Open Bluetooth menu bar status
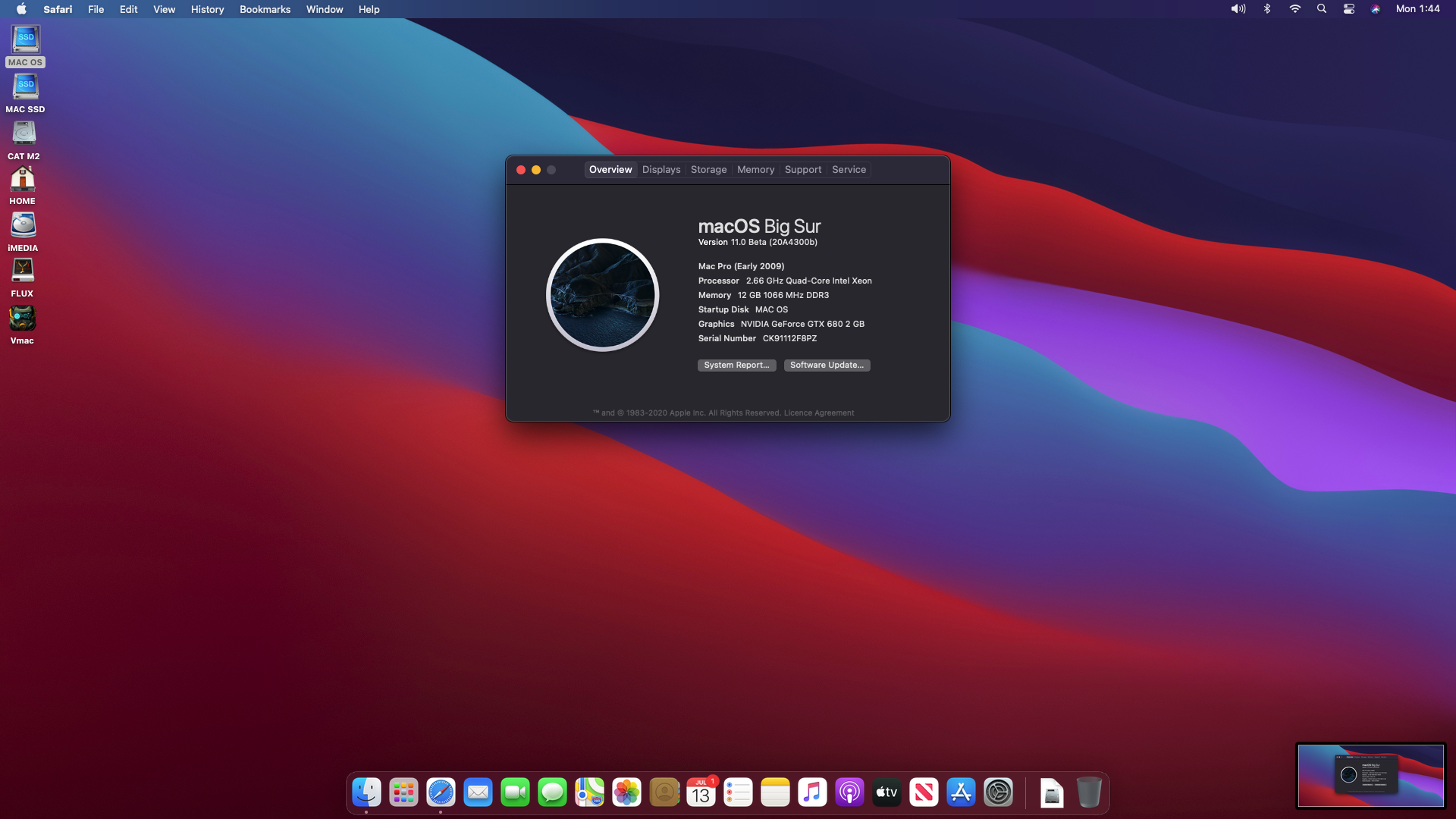 pos(1267,9)
